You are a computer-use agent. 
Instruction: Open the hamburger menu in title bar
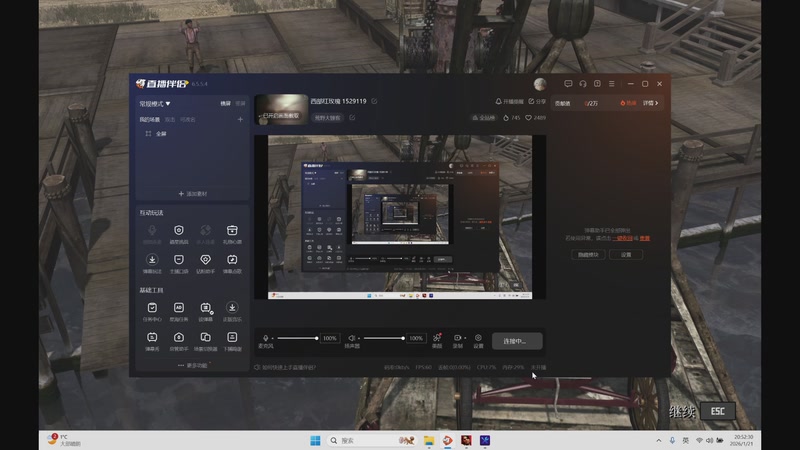(x=611, y=84)
